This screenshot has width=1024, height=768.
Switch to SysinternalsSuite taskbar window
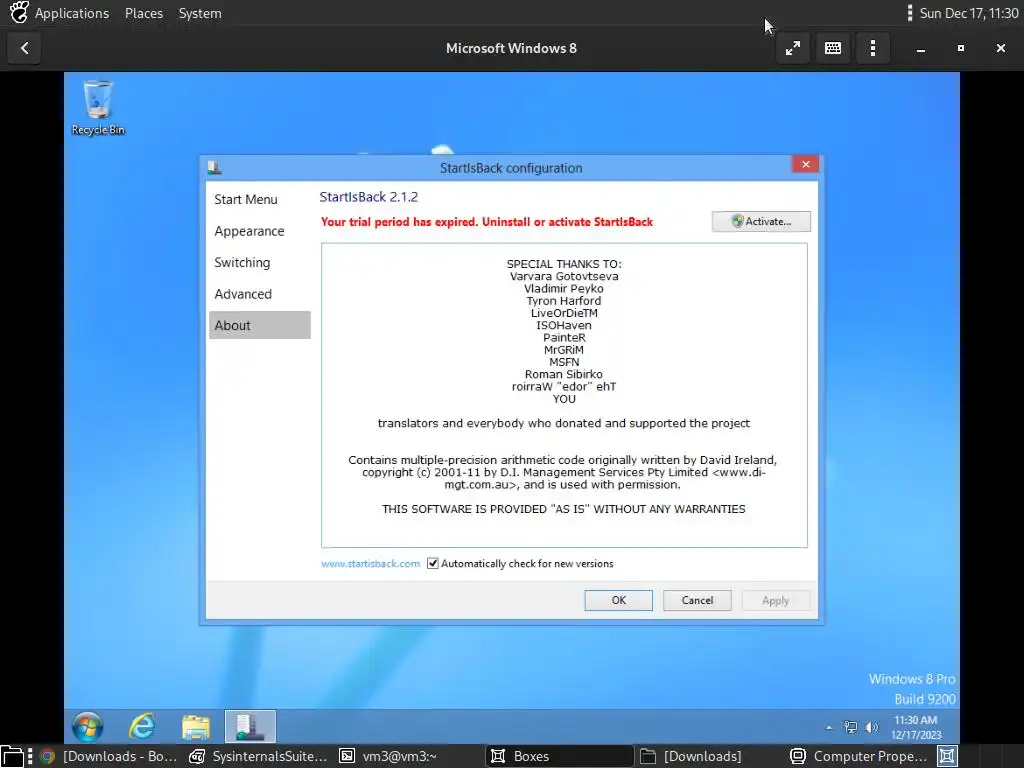point(258,756)
